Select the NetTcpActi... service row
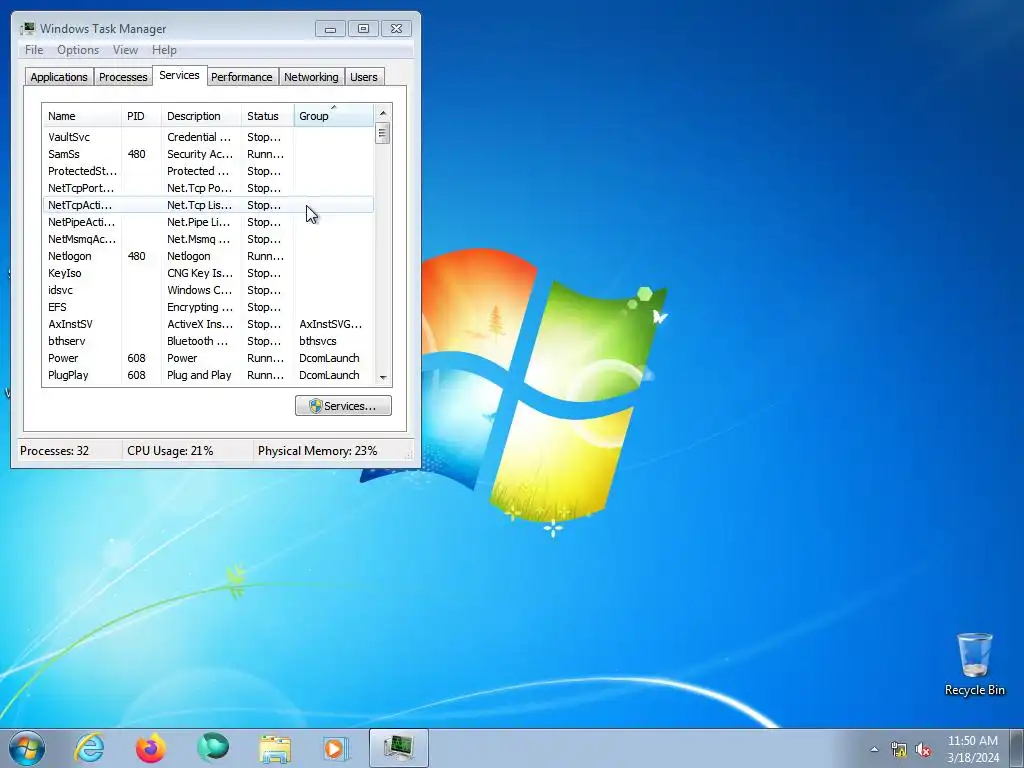Viewport: 1024px width, 768px height. click(x=208, y=205)
